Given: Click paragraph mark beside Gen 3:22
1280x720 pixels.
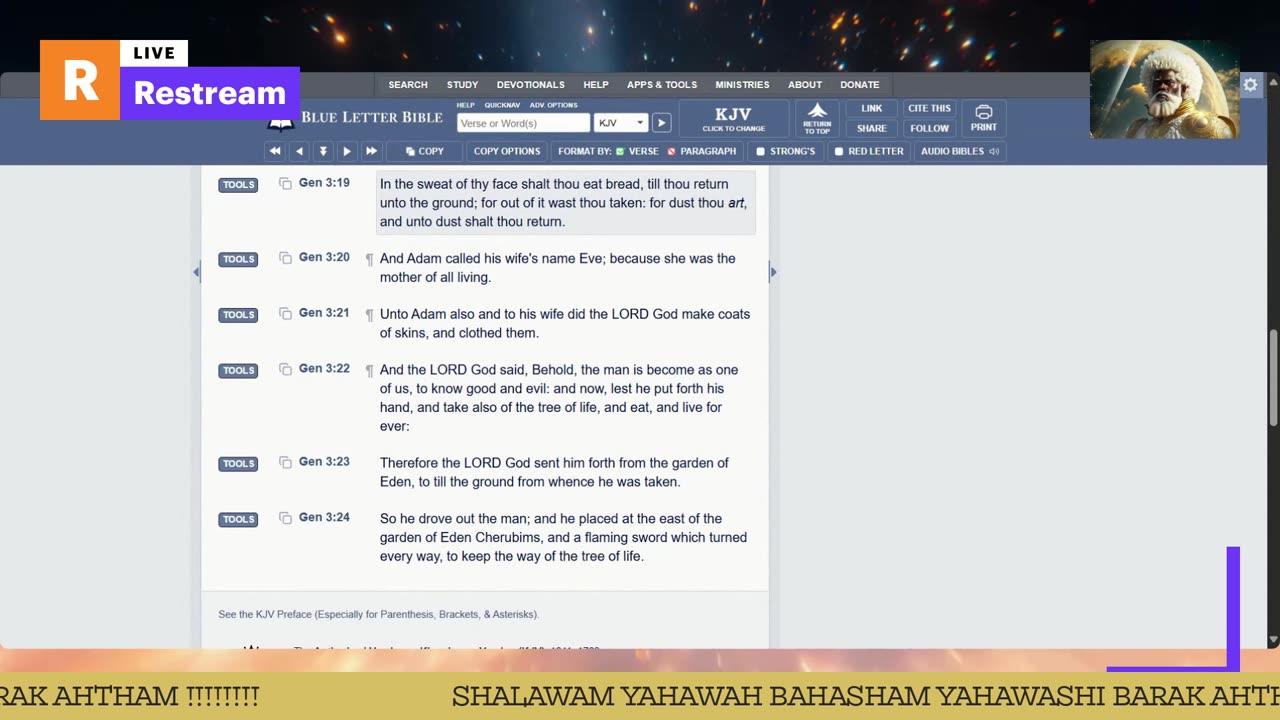Looking at the screenshot, I should pos(369,371).
